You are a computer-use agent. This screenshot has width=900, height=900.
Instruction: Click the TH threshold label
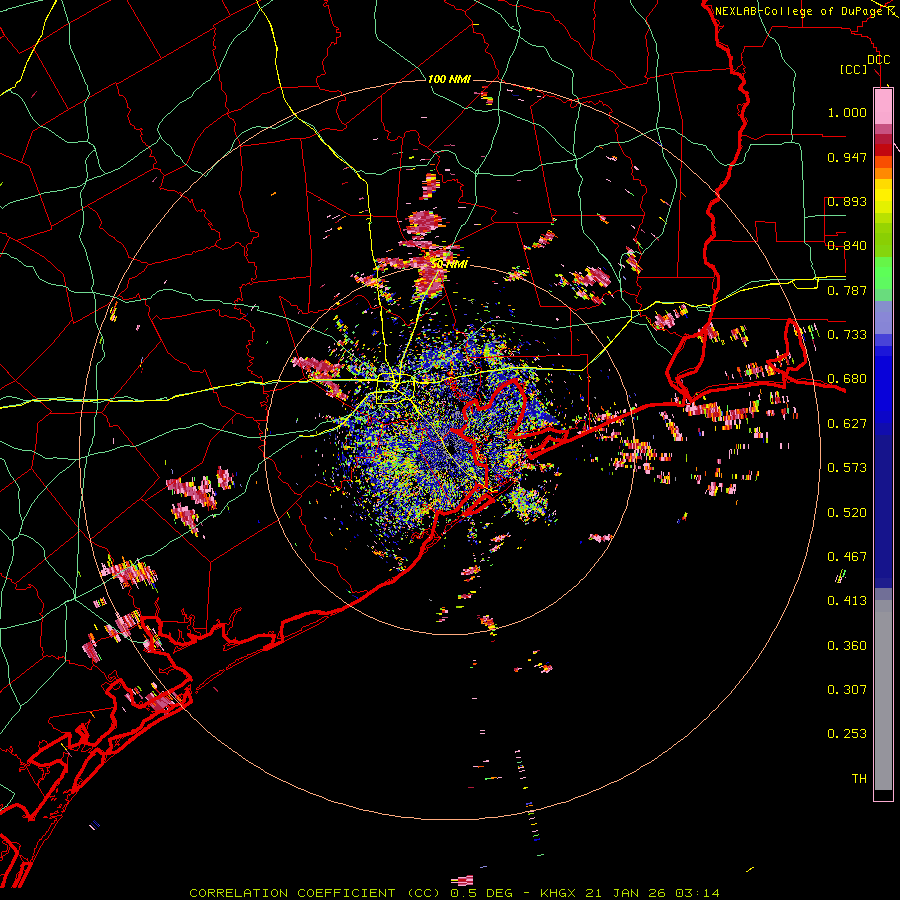click(x=859, y=779)
